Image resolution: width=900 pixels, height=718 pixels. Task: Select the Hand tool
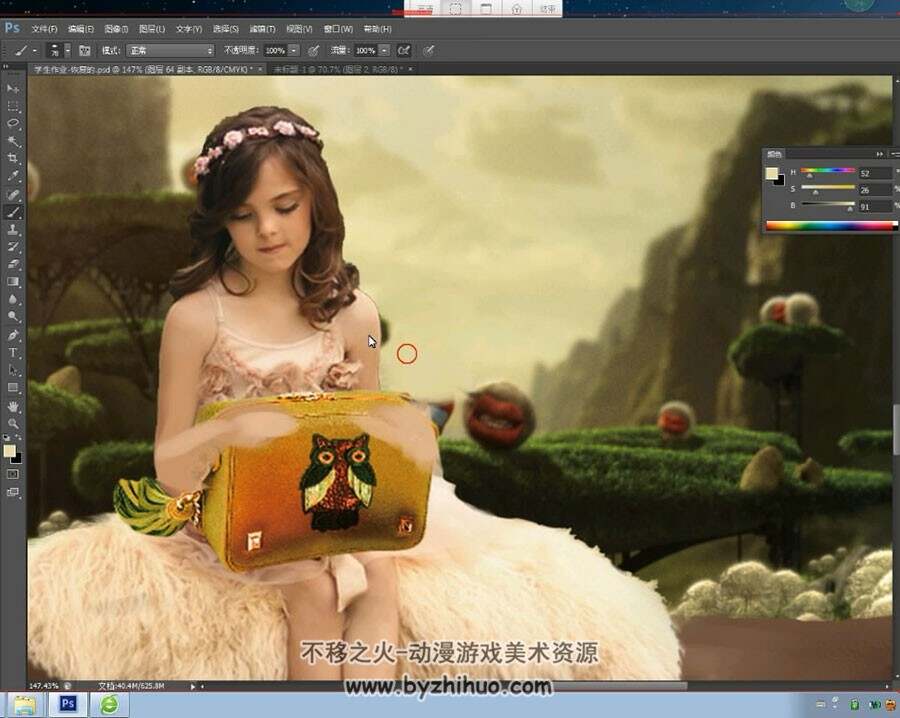(13, 406)
